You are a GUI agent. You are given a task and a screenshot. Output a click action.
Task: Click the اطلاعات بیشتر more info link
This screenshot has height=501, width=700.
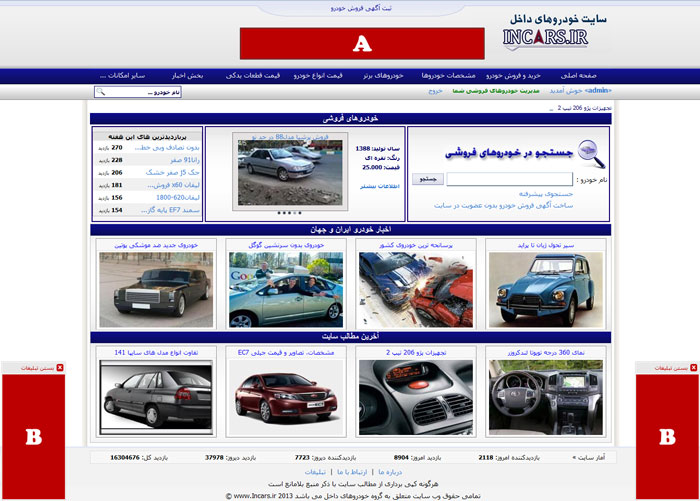pos(380,186)
